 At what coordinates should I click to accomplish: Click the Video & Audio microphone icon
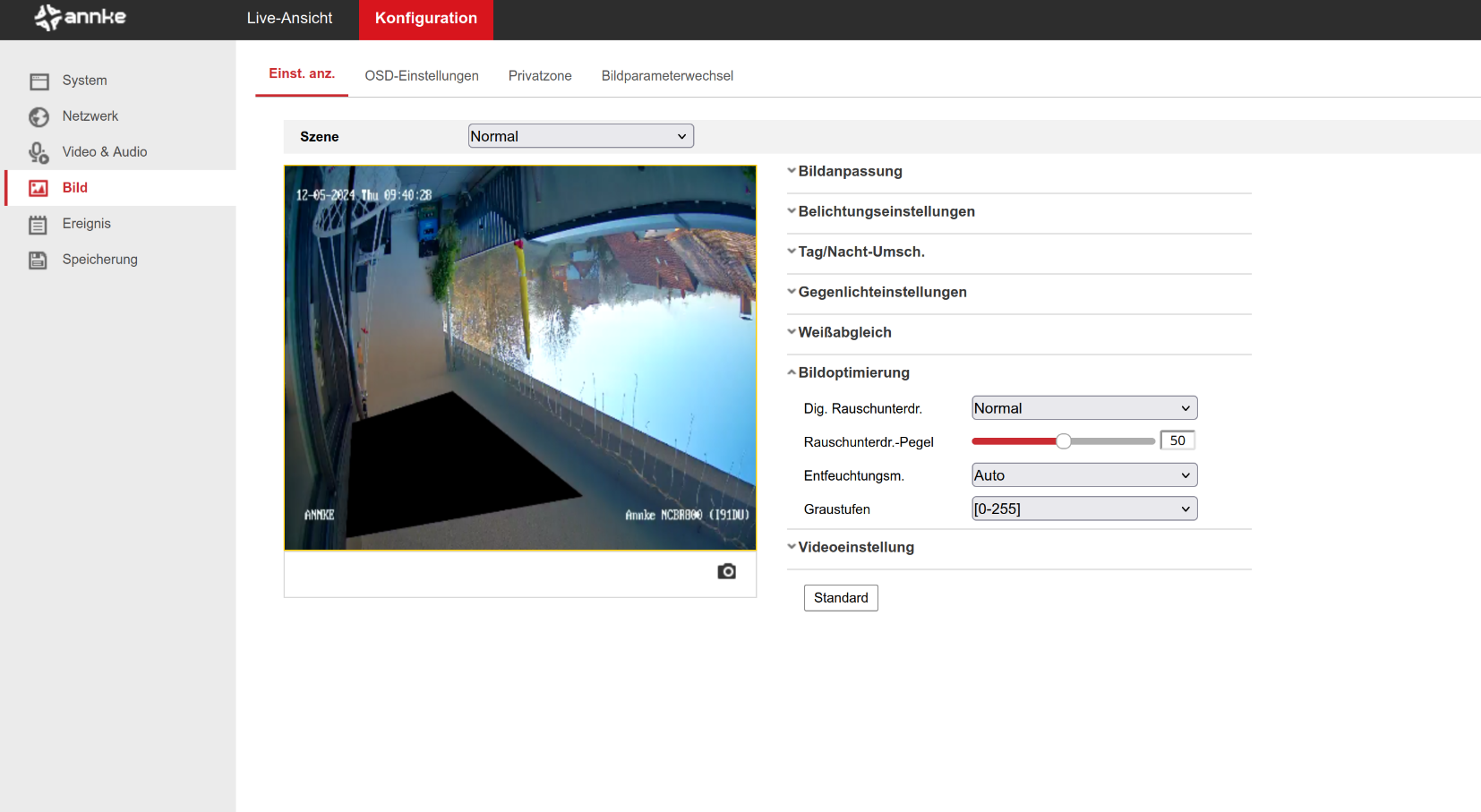[x=39, y=153]
